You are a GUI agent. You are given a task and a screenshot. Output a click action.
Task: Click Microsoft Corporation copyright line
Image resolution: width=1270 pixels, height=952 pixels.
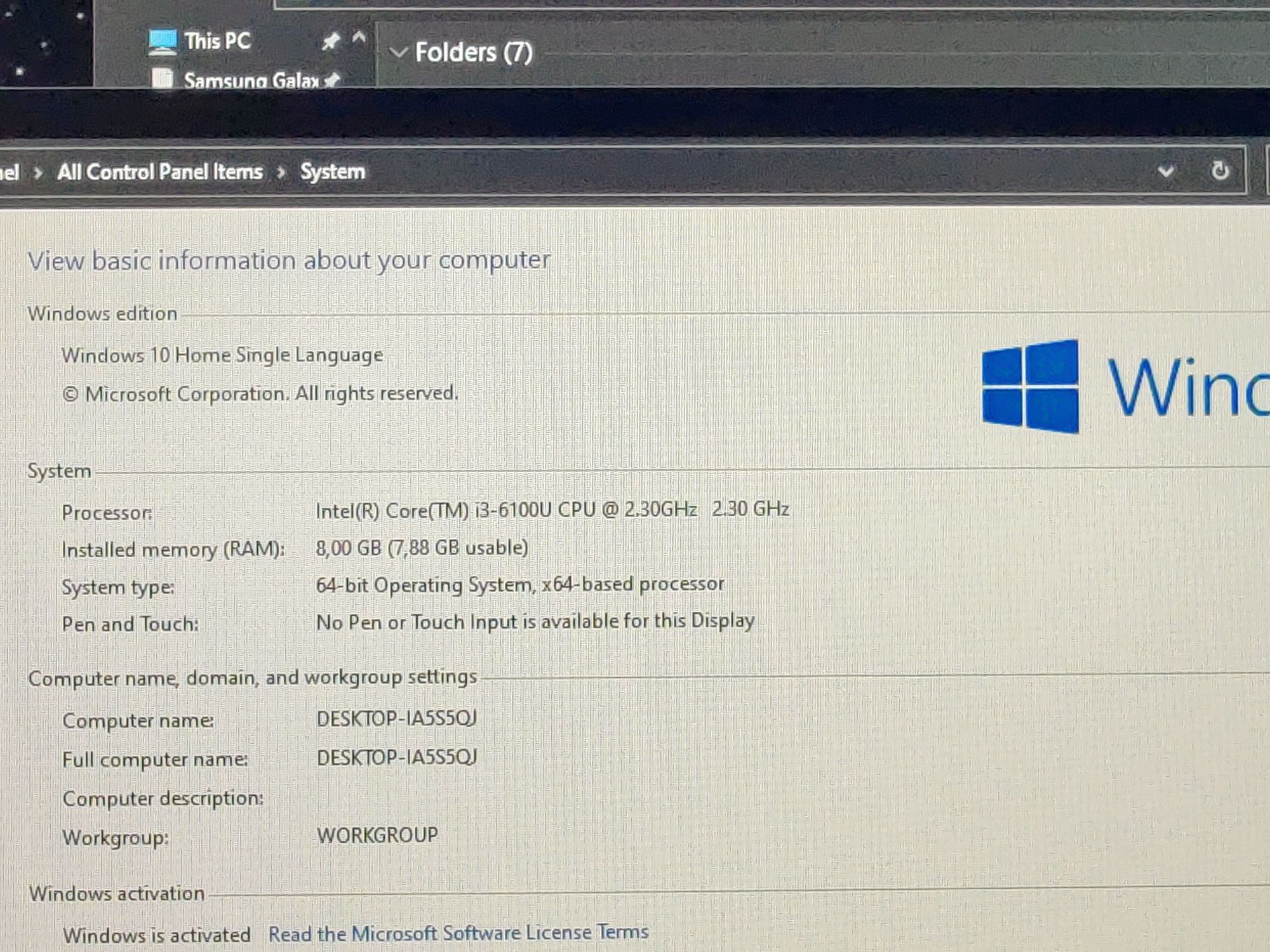260,394
